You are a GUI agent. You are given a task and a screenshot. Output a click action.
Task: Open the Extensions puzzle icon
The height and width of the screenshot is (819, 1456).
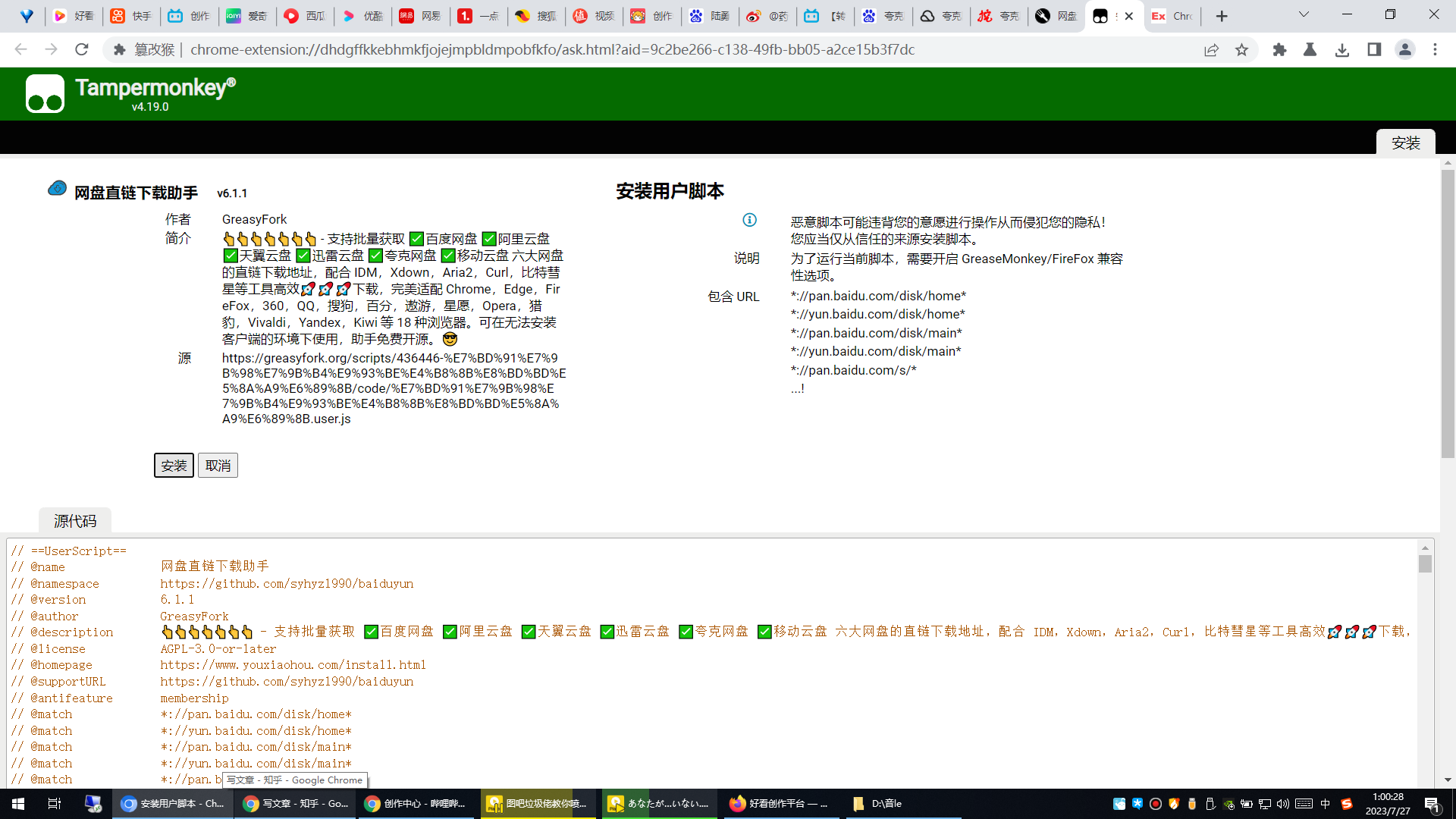1279,50
